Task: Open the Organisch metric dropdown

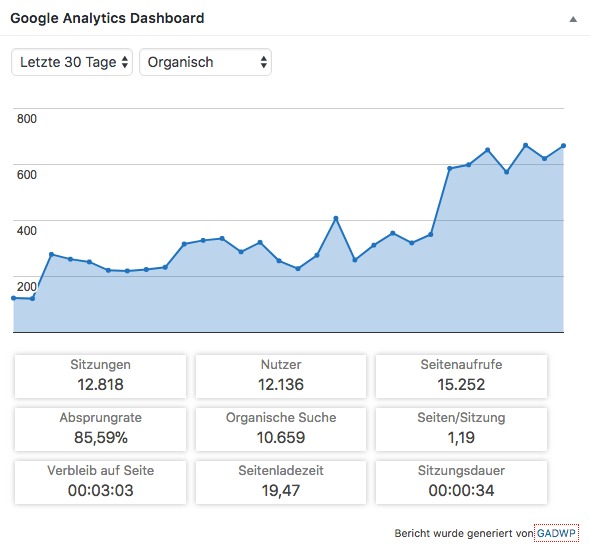Action: click(205, 62)
